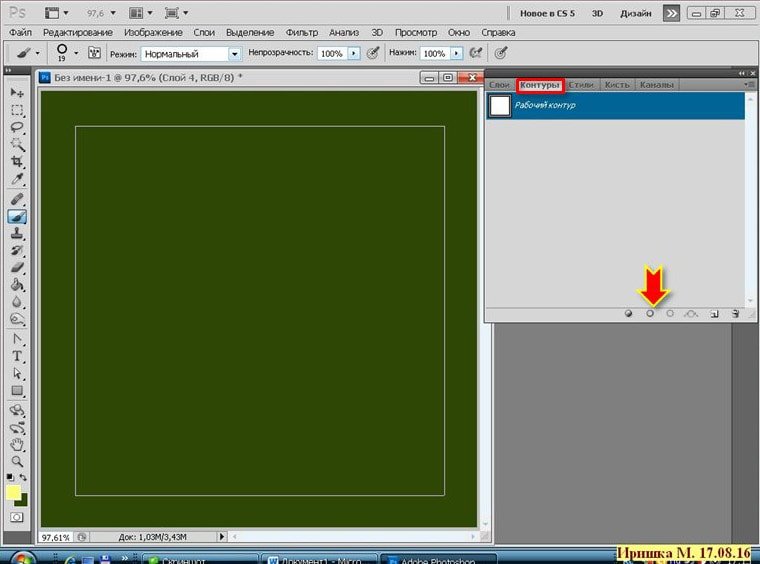Select the Type (T) tool
The height and width of the screenshot is (564, 760).
[17, 356]
